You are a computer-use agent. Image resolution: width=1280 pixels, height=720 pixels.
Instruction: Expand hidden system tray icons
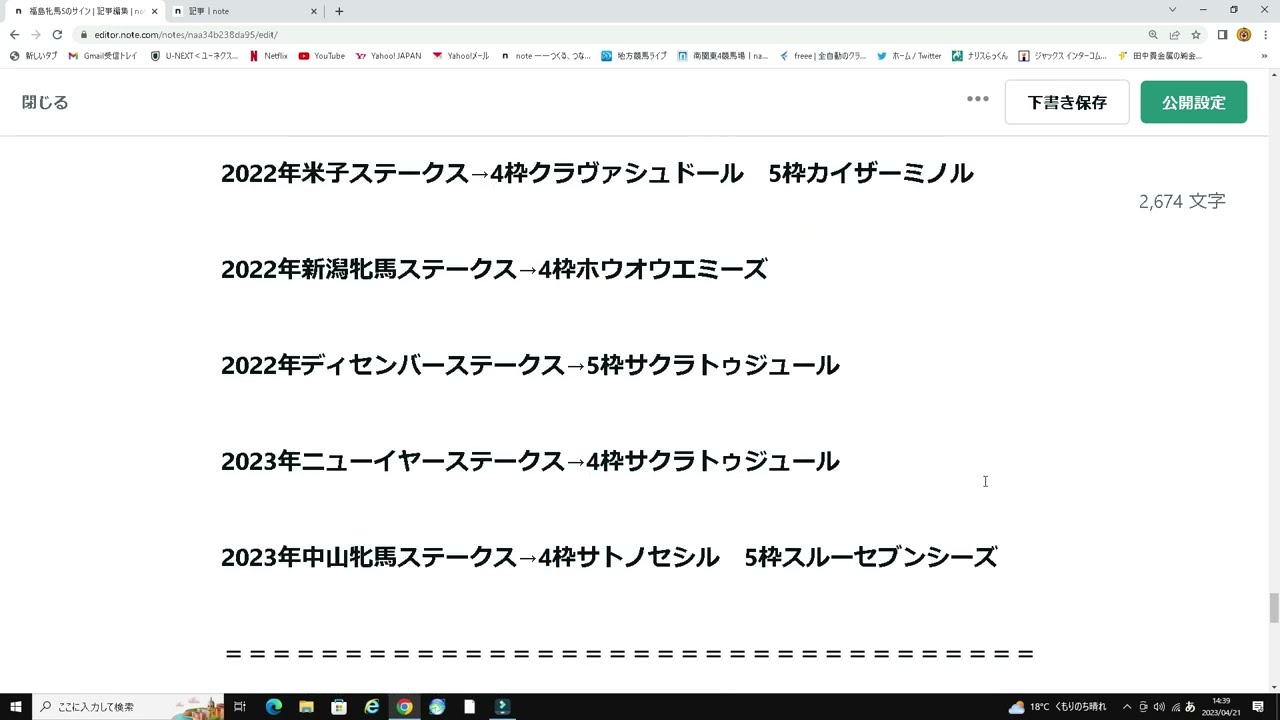tap(1127, 707)
